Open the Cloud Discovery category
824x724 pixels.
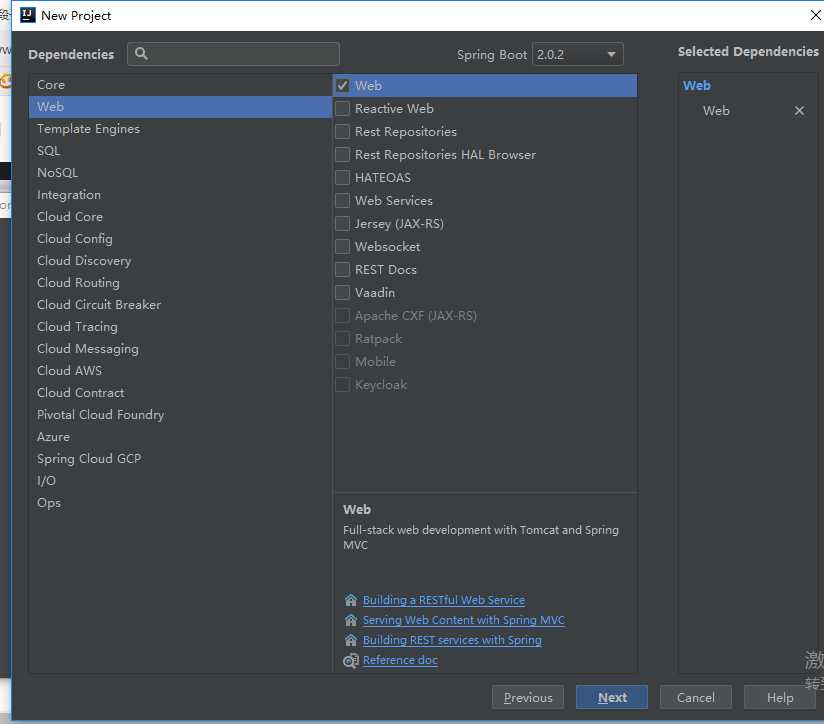(x=180, y=261)
